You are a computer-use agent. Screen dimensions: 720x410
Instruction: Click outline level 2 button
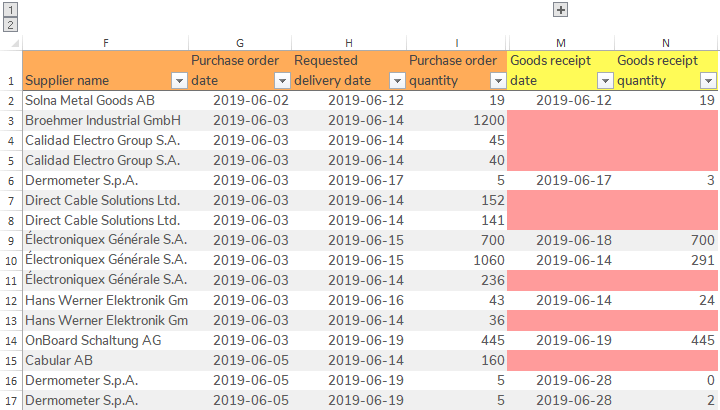[x=10, y=24]
